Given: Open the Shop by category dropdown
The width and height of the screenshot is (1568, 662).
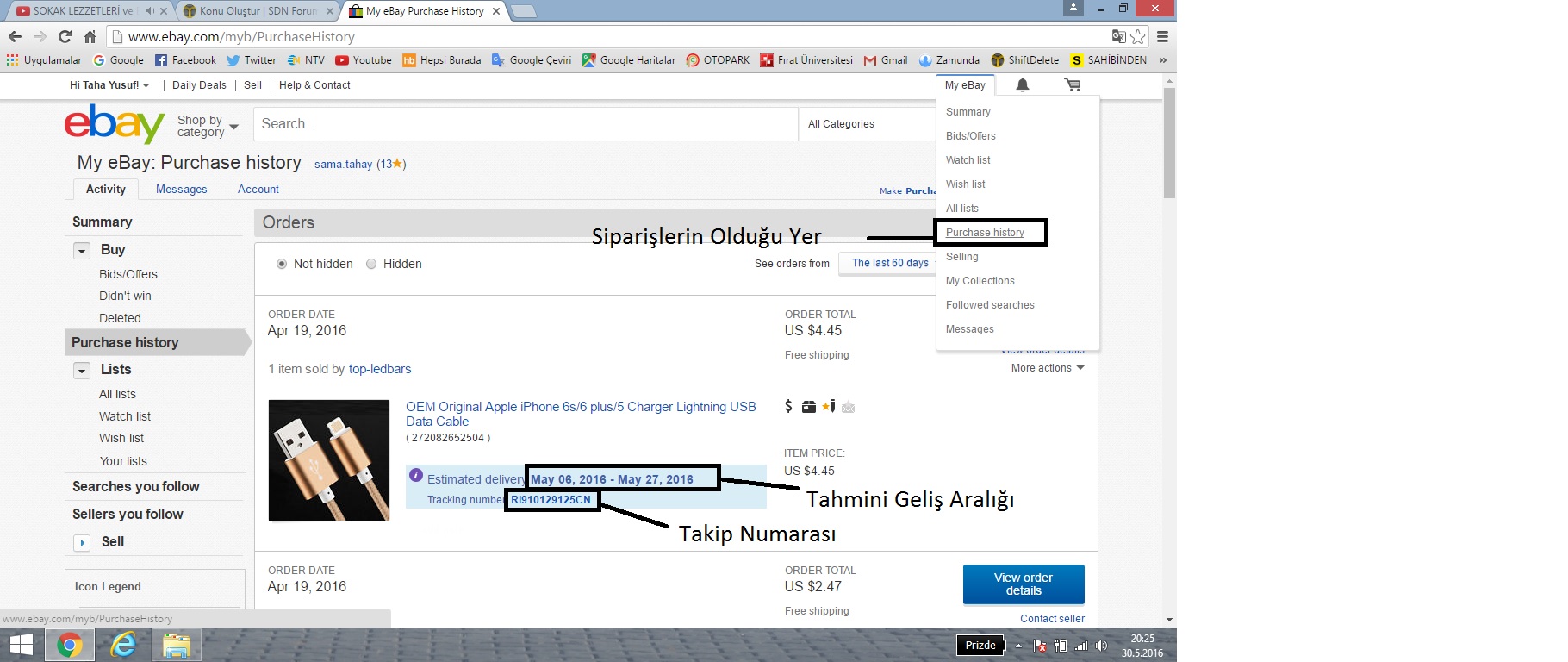Looking at the screenshot, I should [208, 126].
